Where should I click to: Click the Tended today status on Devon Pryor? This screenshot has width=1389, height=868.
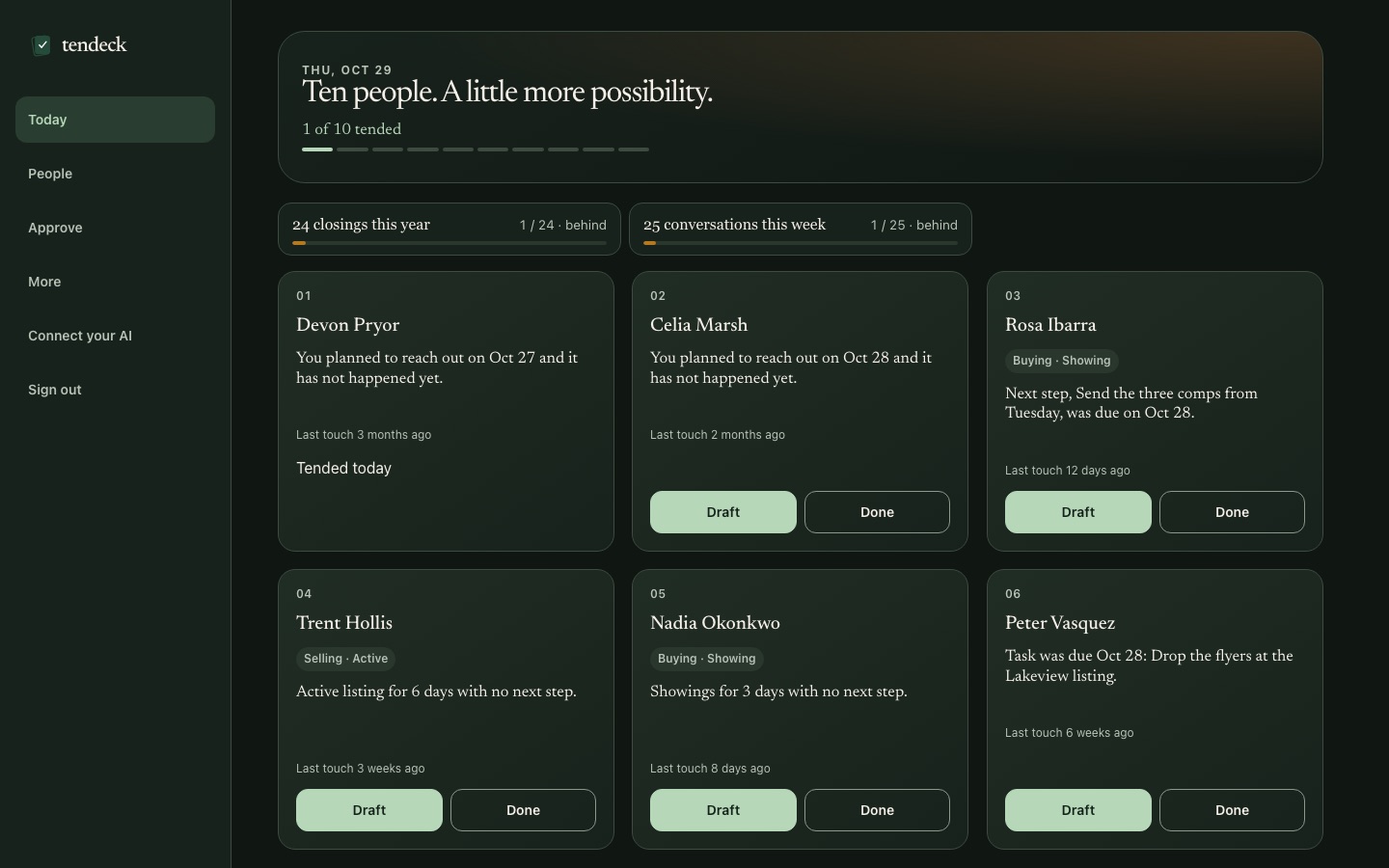[343, 469]
